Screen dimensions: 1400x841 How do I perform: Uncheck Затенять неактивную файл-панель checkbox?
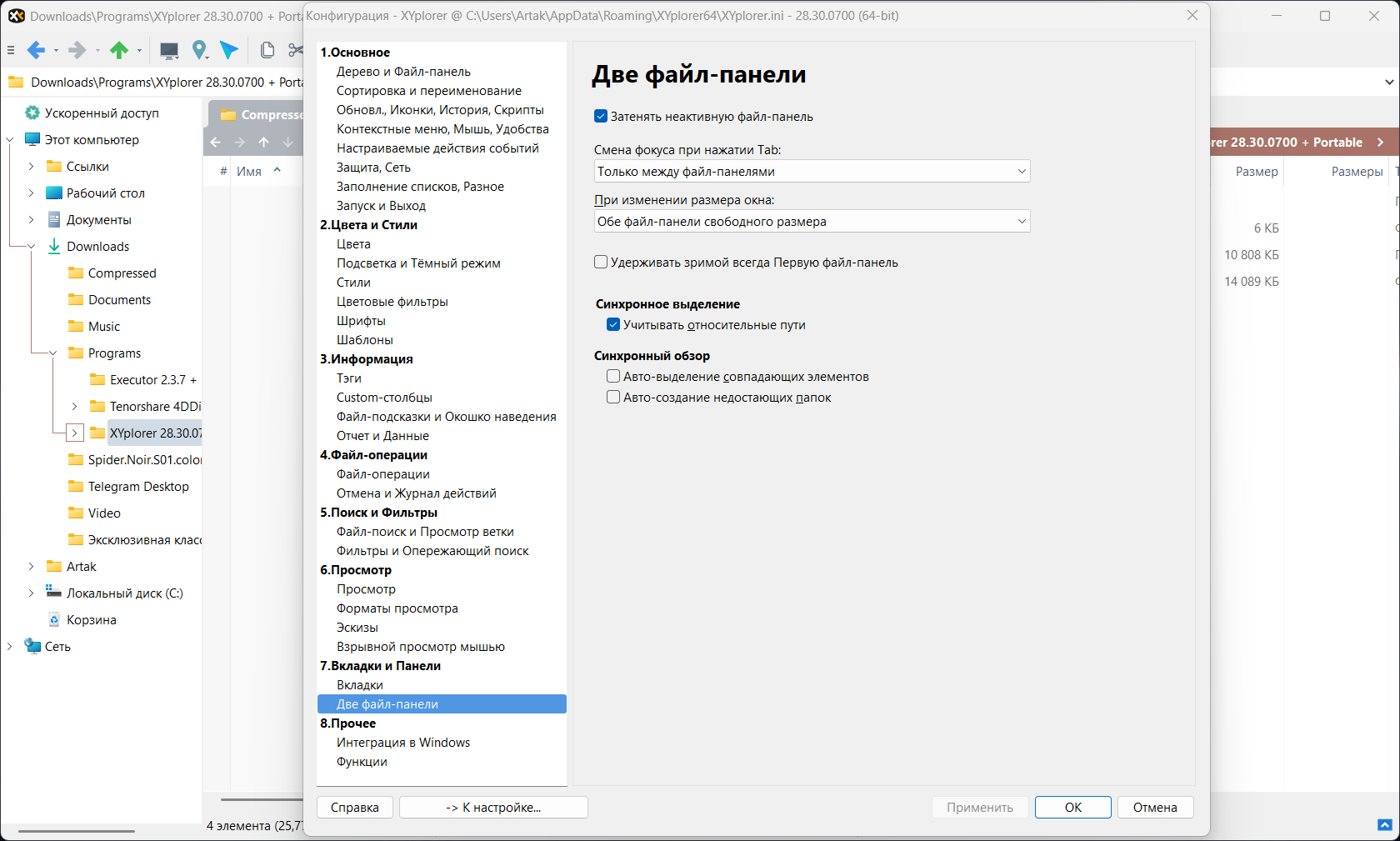coord(601,117)
